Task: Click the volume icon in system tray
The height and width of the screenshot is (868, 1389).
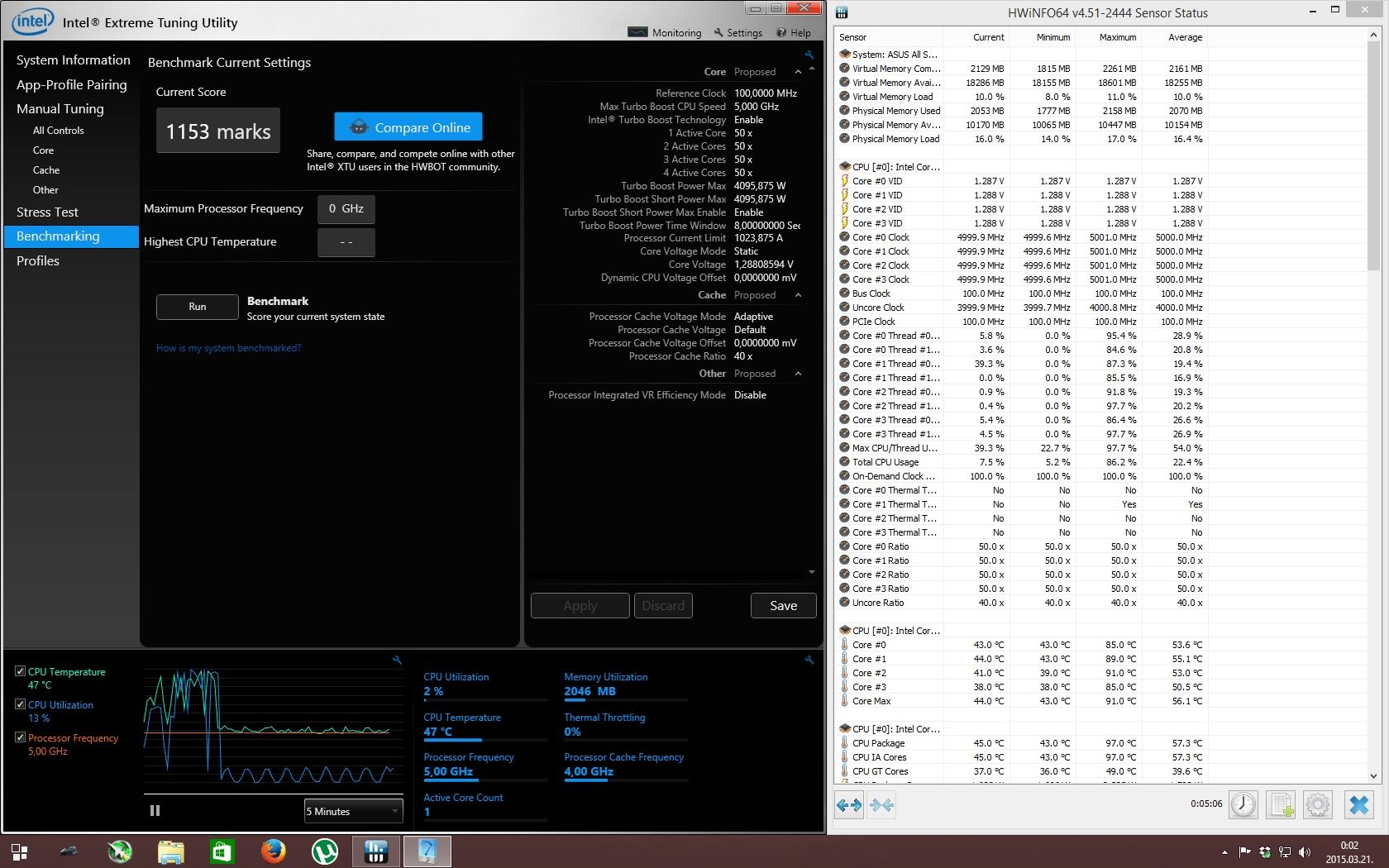Action: pos(1305,852)
